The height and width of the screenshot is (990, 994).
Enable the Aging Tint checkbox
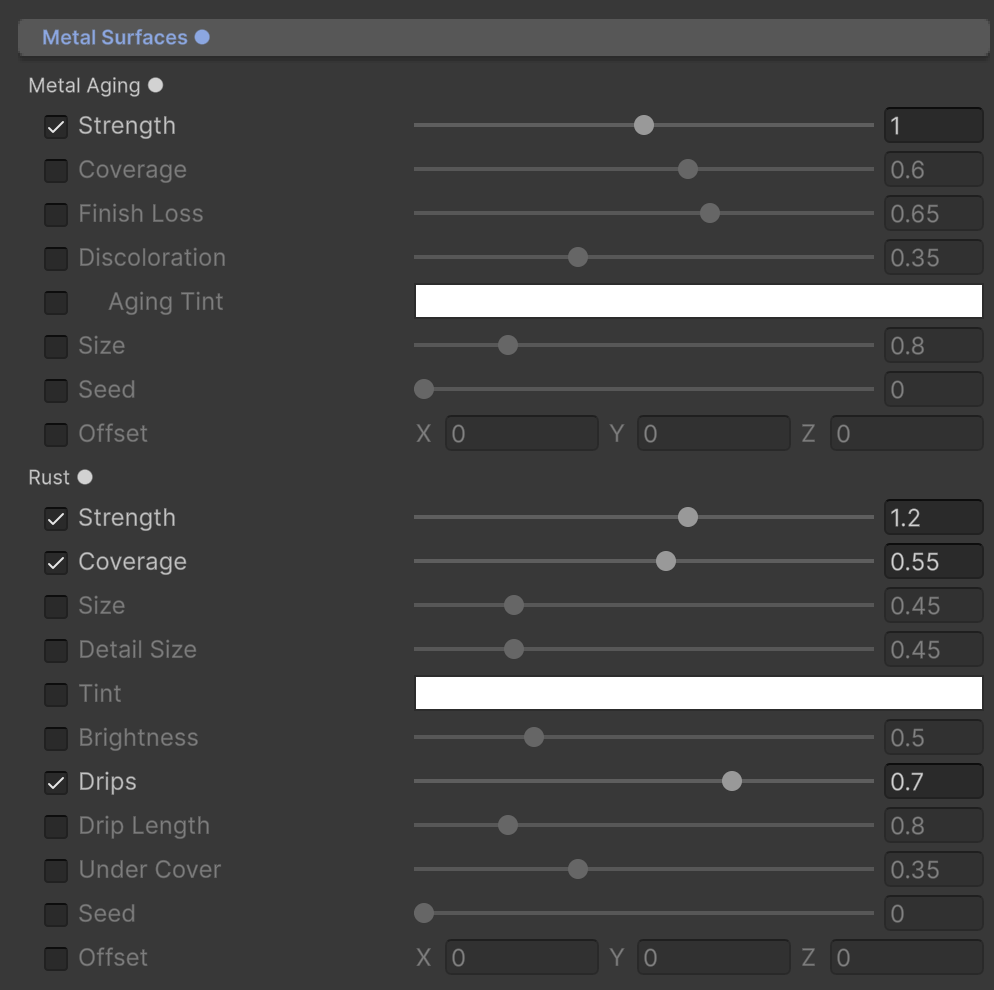56,302
